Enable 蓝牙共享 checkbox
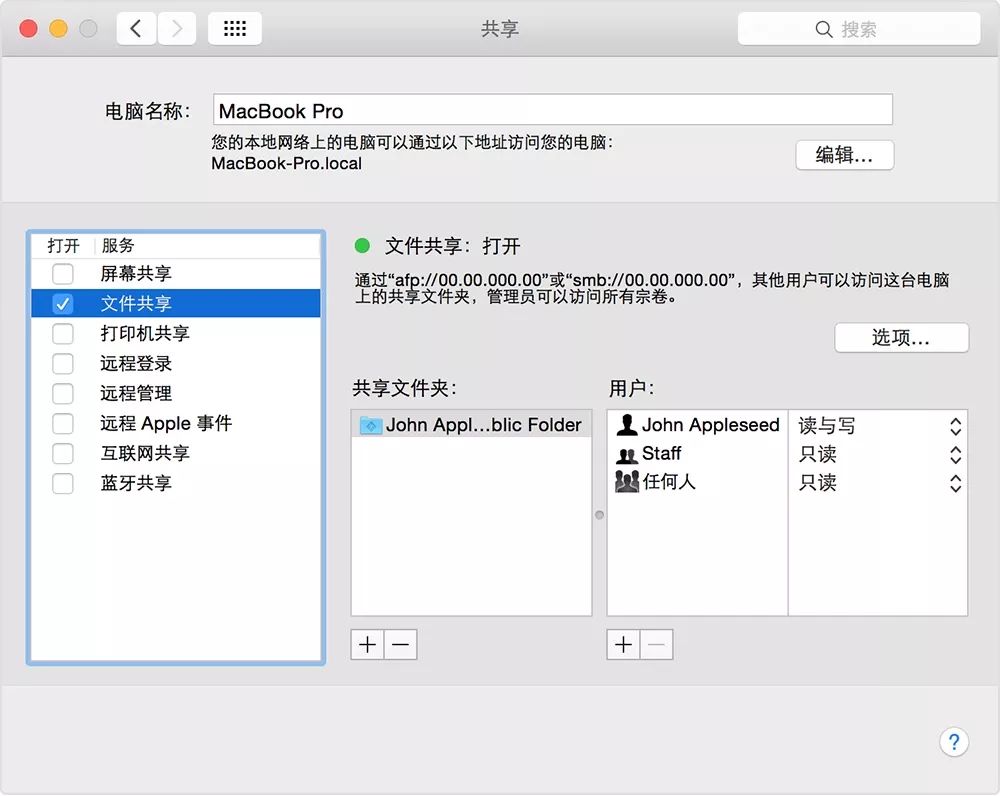 62,483
